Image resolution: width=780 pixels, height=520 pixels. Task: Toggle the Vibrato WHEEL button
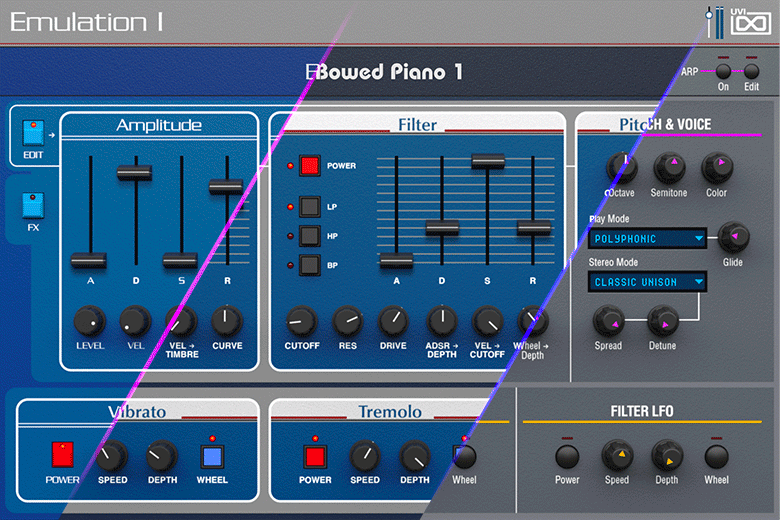pos(212,456)
